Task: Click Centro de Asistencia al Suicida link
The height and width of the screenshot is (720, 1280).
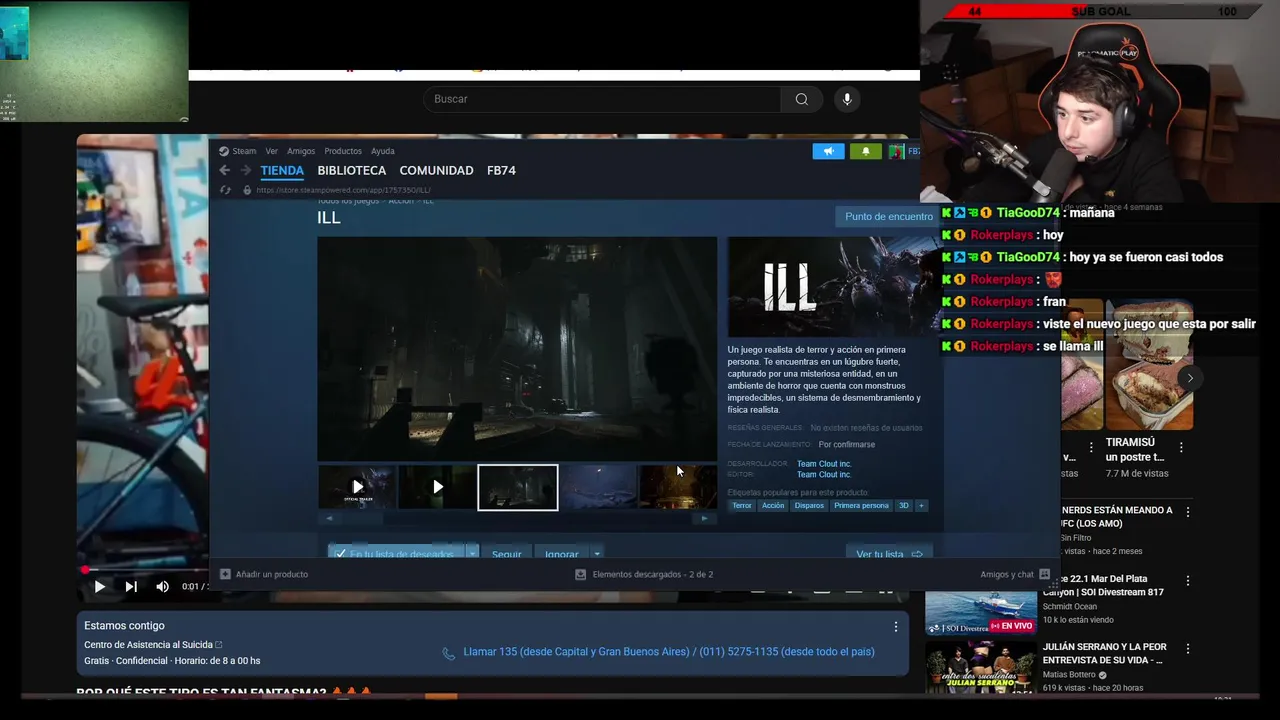Action: click(149, 645)
